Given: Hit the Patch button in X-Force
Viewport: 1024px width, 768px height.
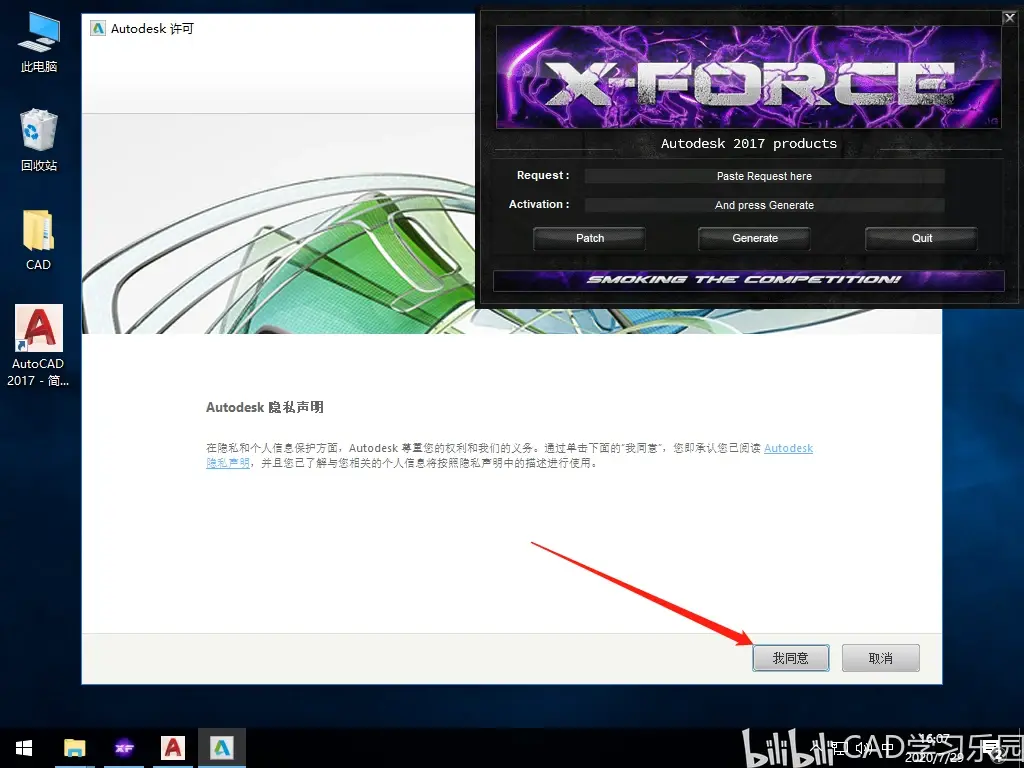Looking at the screenshot, I should coord(590,238).
